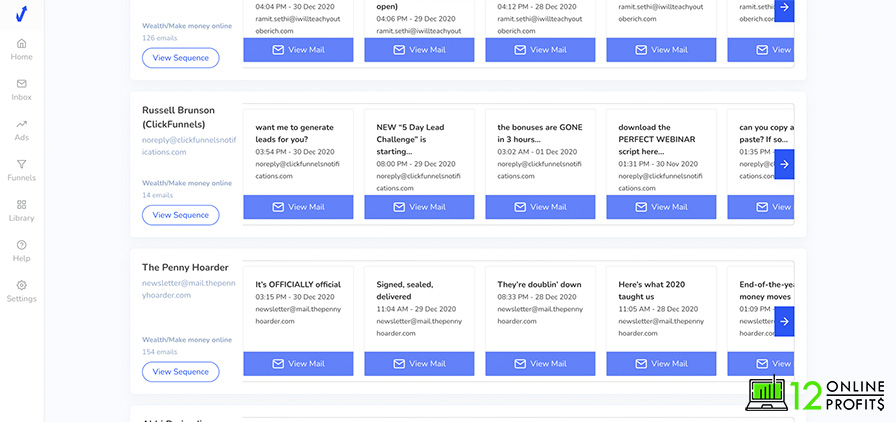Screen dimensions: 896x422
Task: Click next arrow in the Ramit Sethi row
Action: tap(785, 9)
